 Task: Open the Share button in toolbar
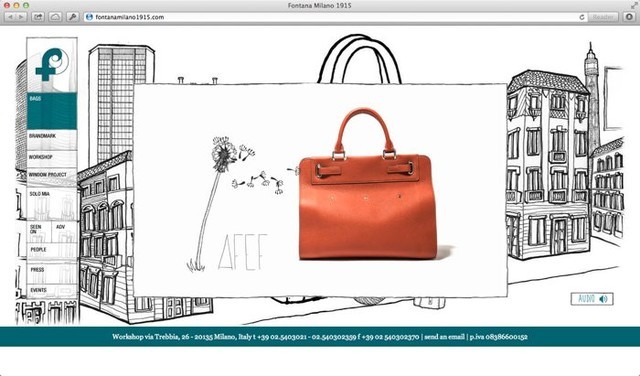38,17
